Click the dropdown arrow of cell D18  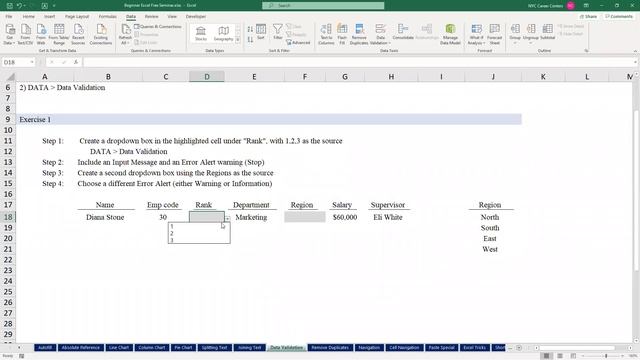click(x=227, y=218)
